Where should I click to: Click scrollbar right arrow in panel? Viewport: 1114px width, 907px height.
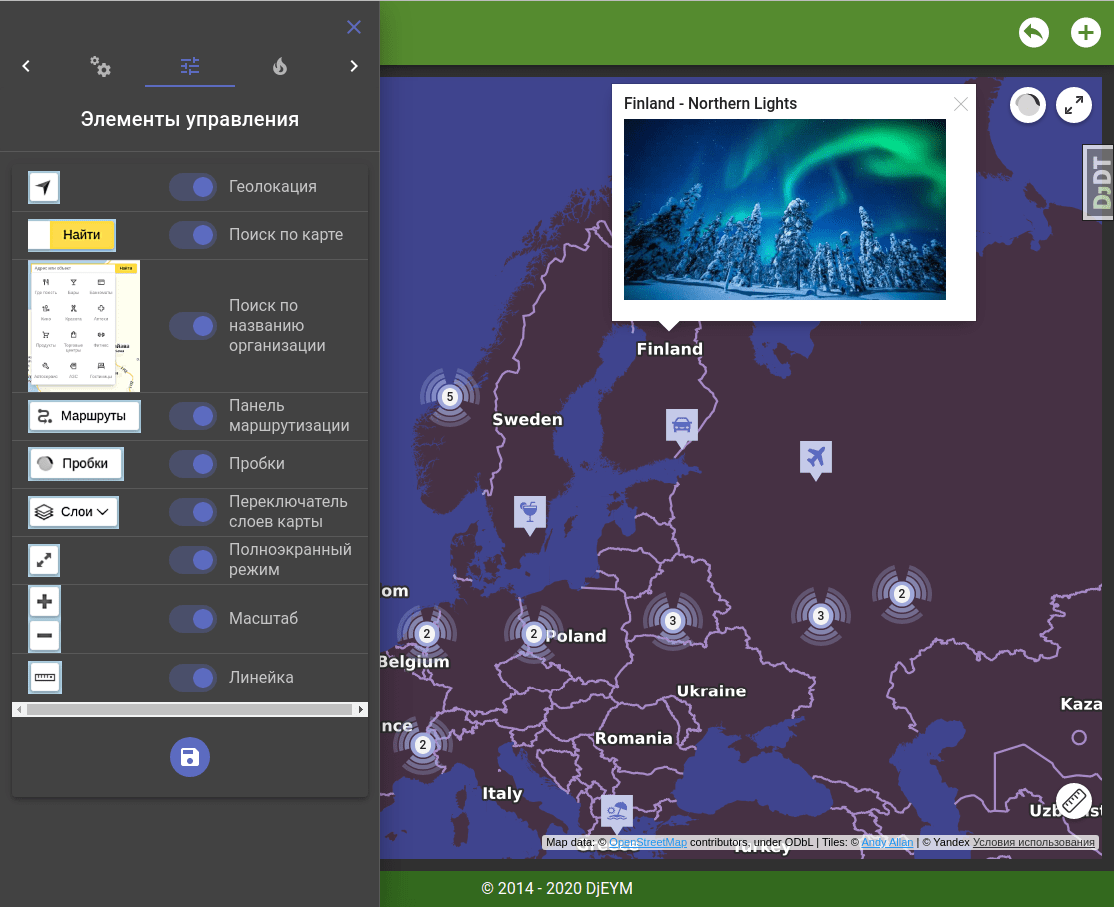tap(361, 710)
